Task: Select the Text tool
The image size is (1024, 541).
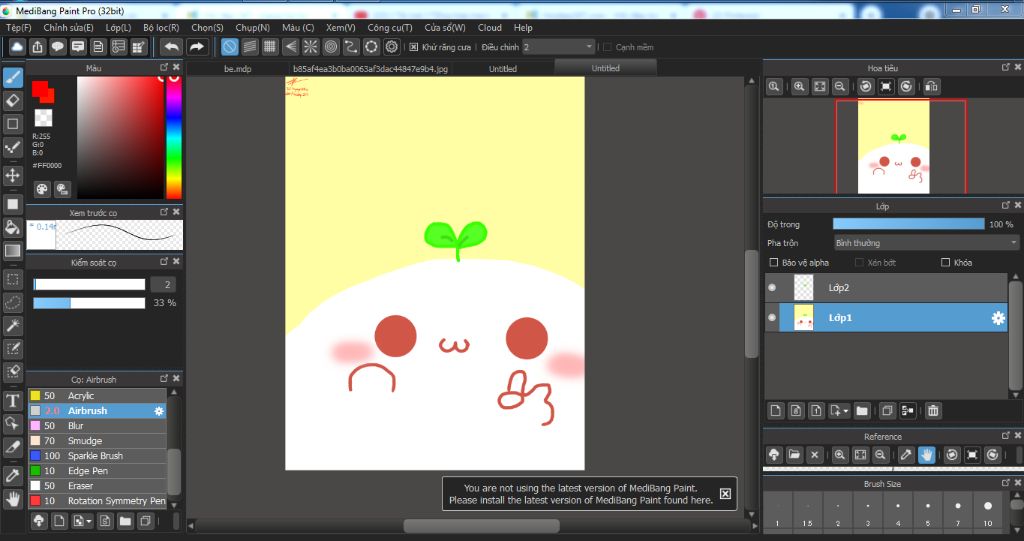Action: coord(12,400)
